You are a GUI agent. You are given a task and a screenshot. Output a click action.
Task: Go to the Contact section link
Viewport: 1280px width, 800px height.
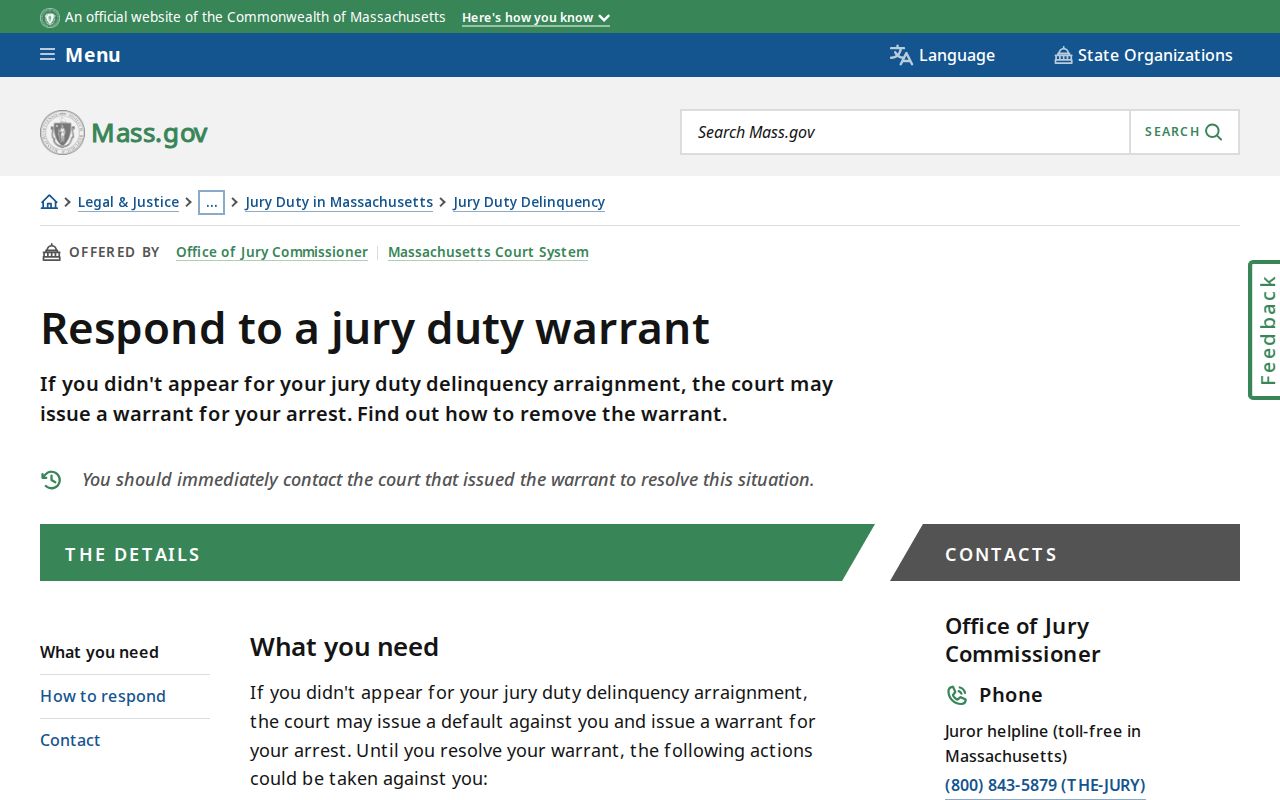coord(70,740)
